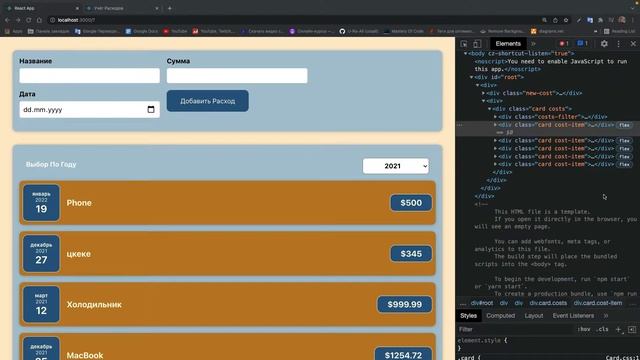
Task: Close the DevTools panel
Action: click(633, 44)
